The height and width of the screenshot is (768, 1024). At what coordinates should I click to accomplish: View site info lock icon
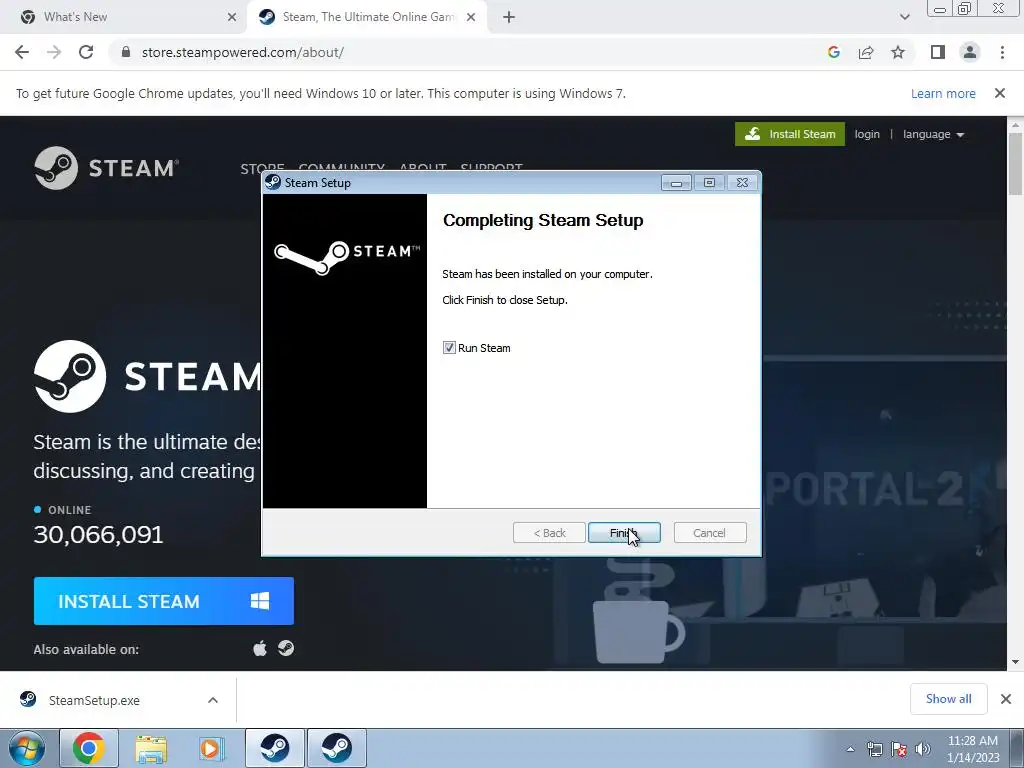click(126, 52)
